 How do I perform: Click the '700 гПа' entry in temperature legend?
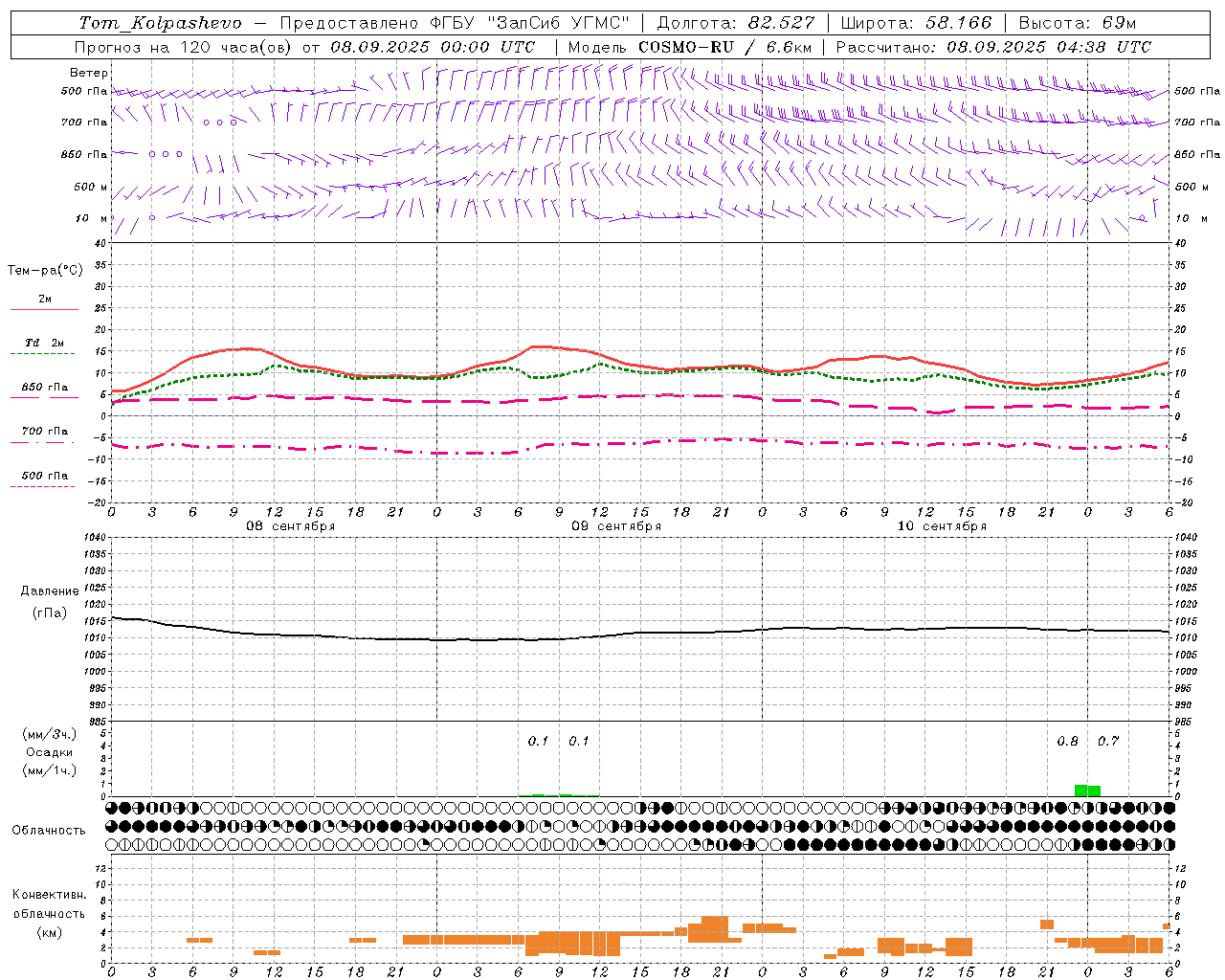click(x=45, y=431)
